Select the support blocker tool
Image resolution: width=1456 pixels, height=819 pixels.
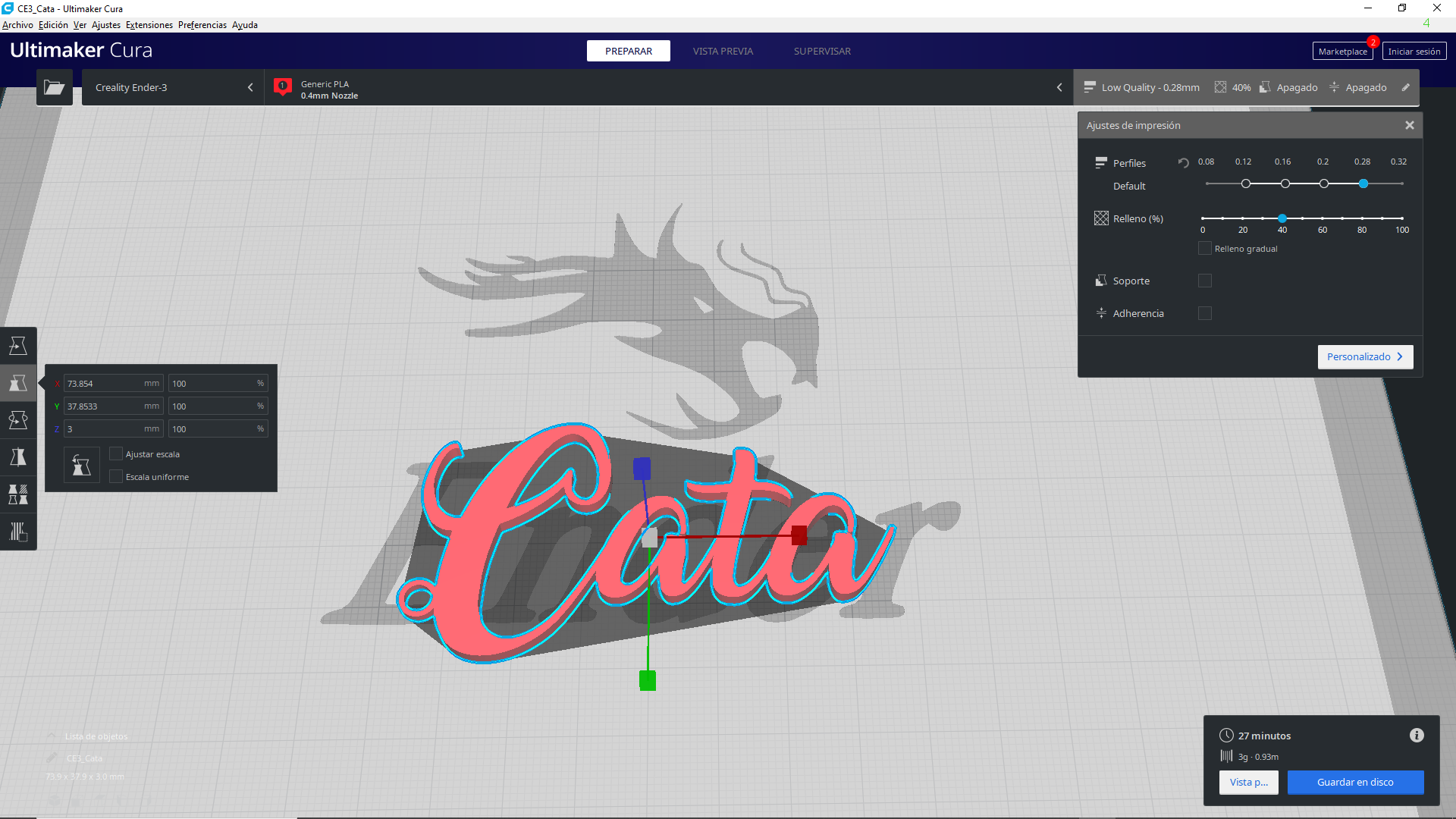click(18, 532)
